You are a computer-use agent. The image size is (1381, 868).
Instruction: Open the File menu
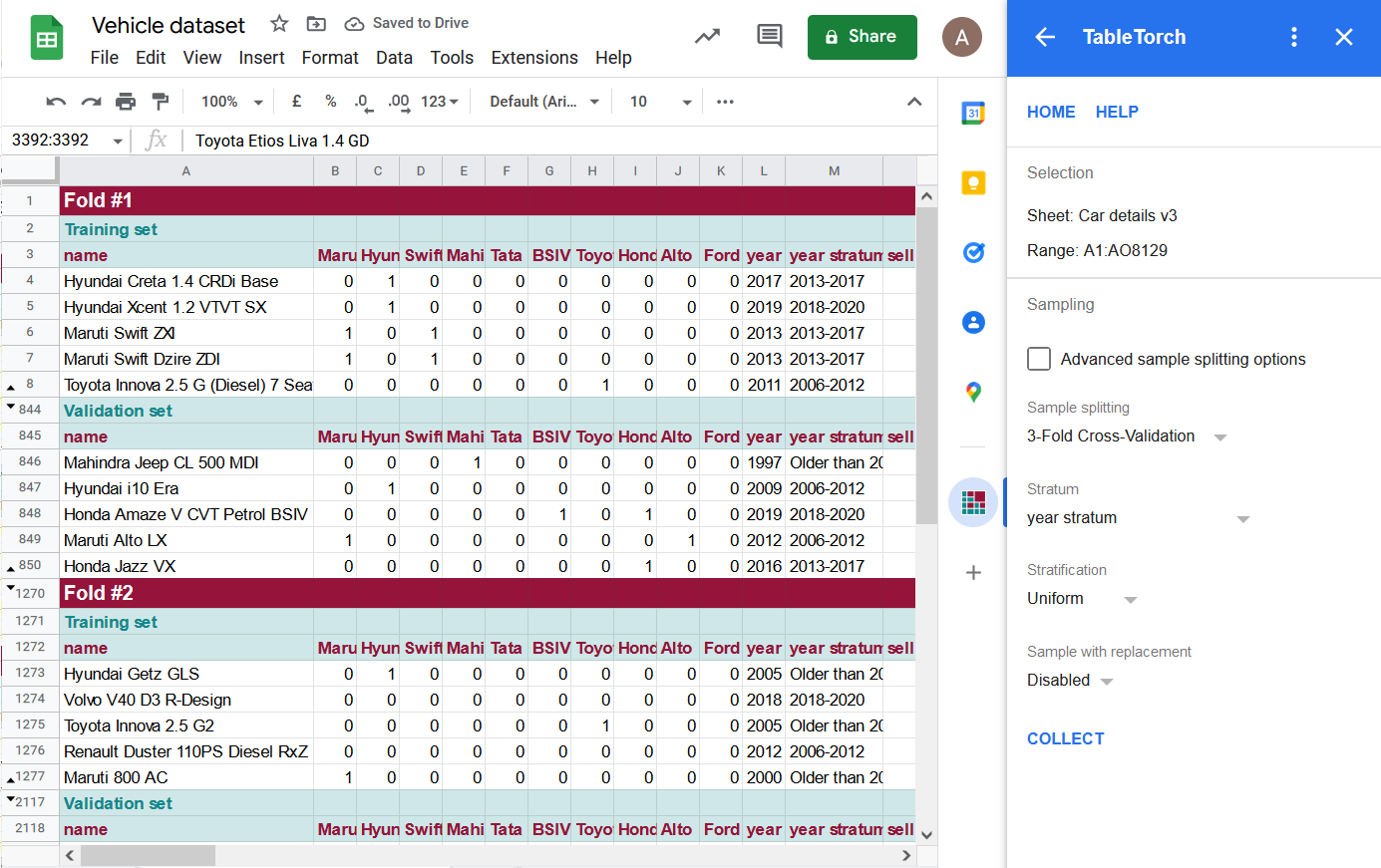(x=105, y=58)
